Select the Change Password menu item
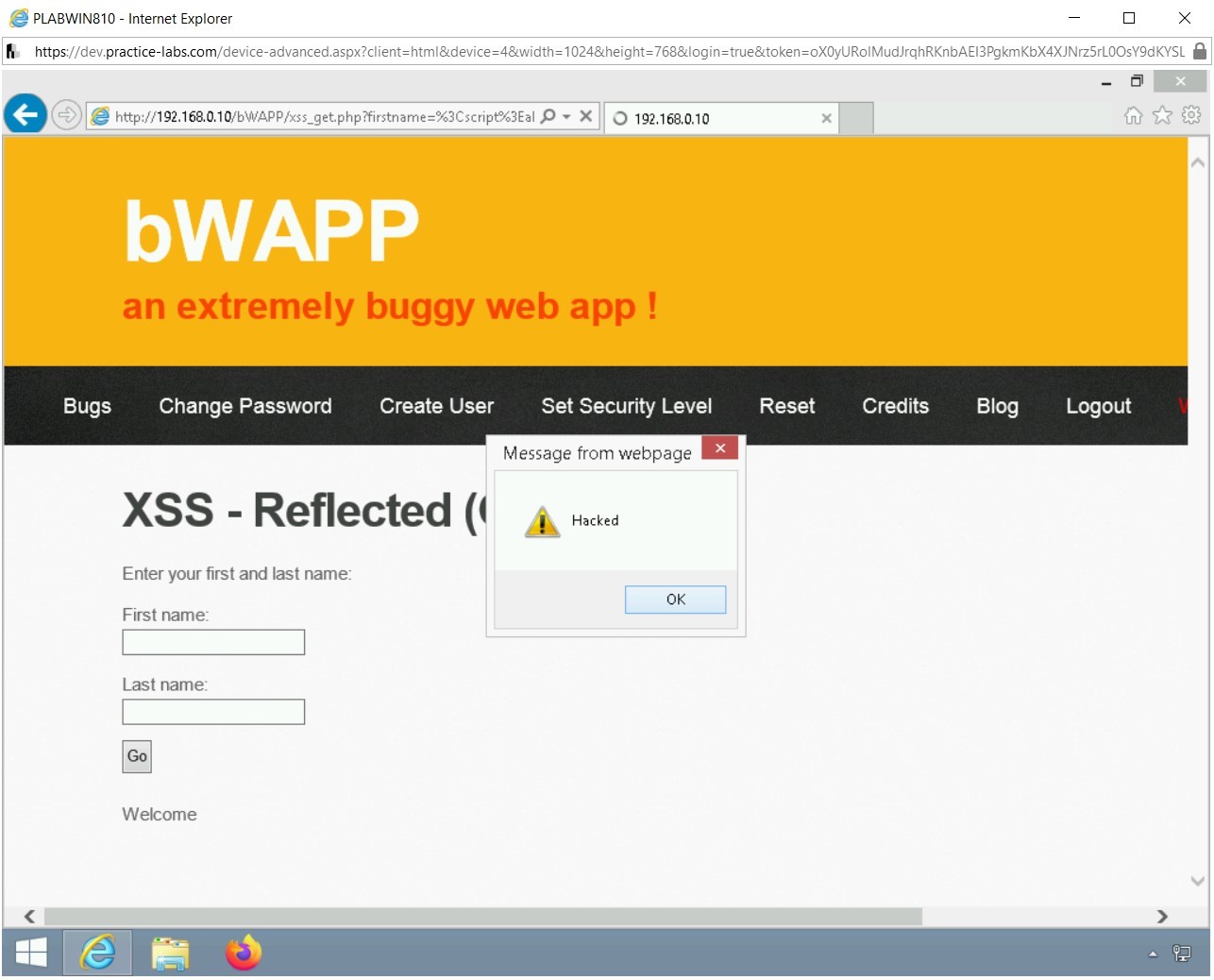This screenshot has height=980, width=1214. (x=244, y=406)
